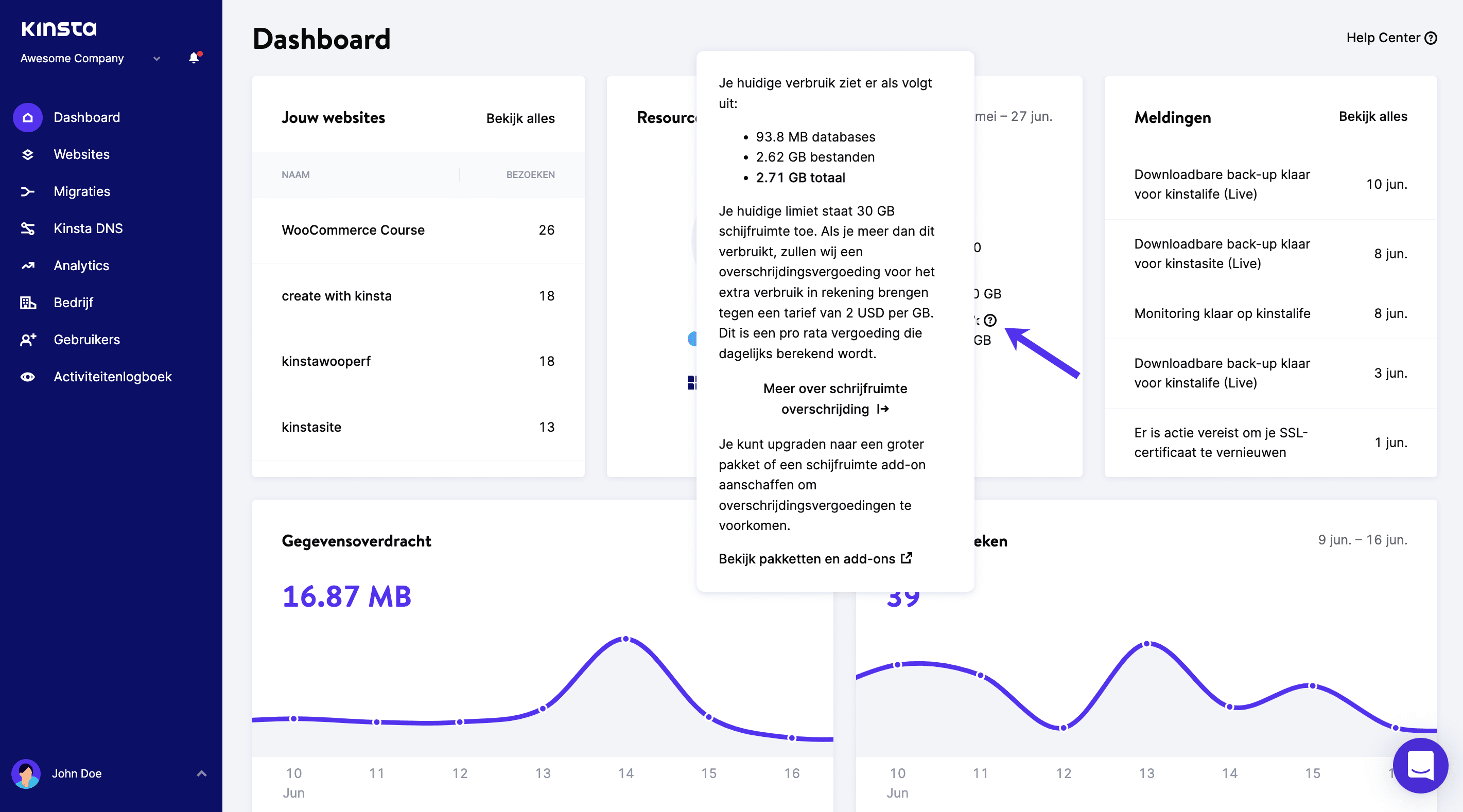This screenshot has height=812, width=1463.
Task: Click the 16.87 MB transfer total
Action: pos(347,597)
